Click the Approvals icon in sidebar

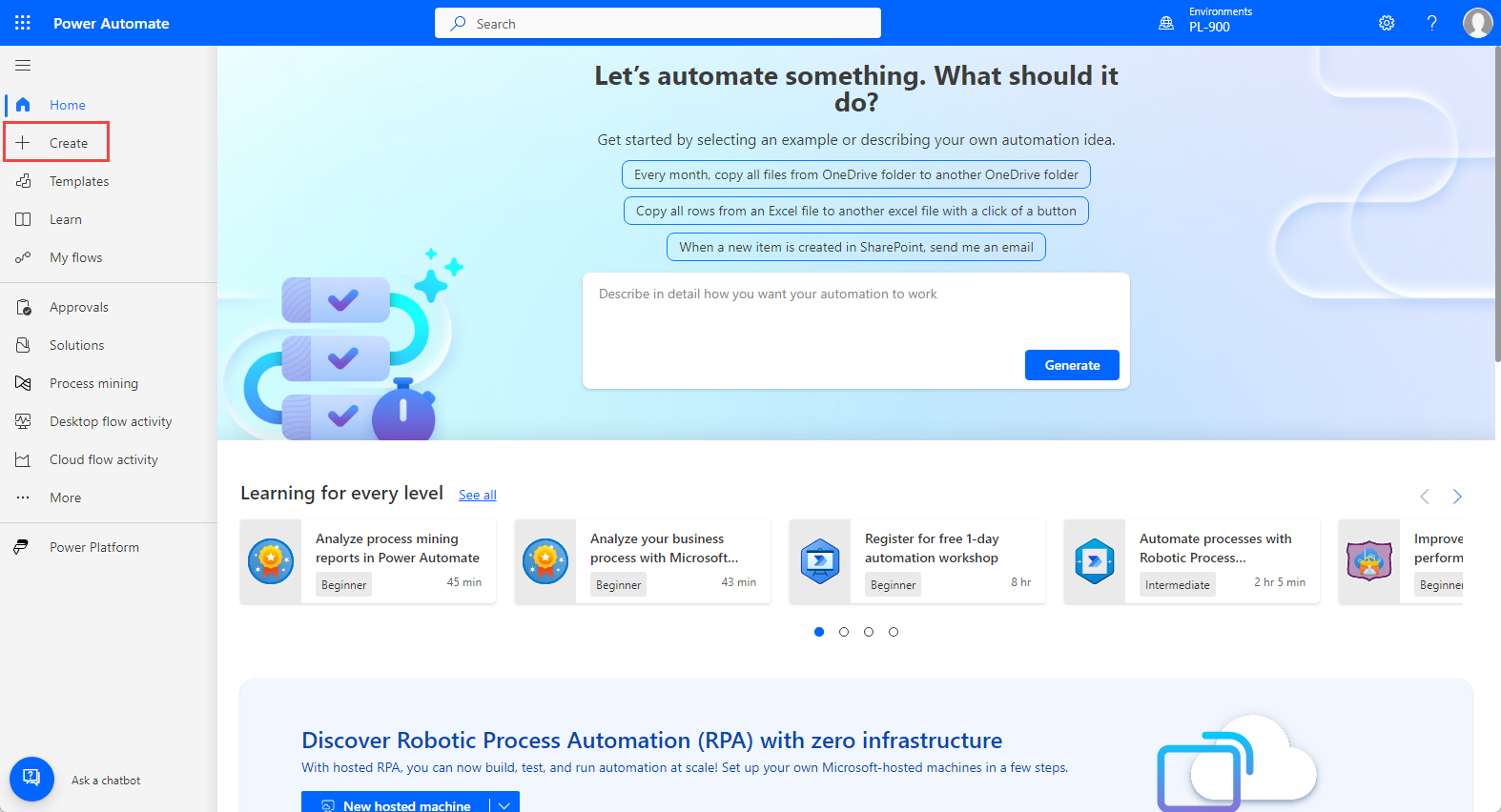23,307
